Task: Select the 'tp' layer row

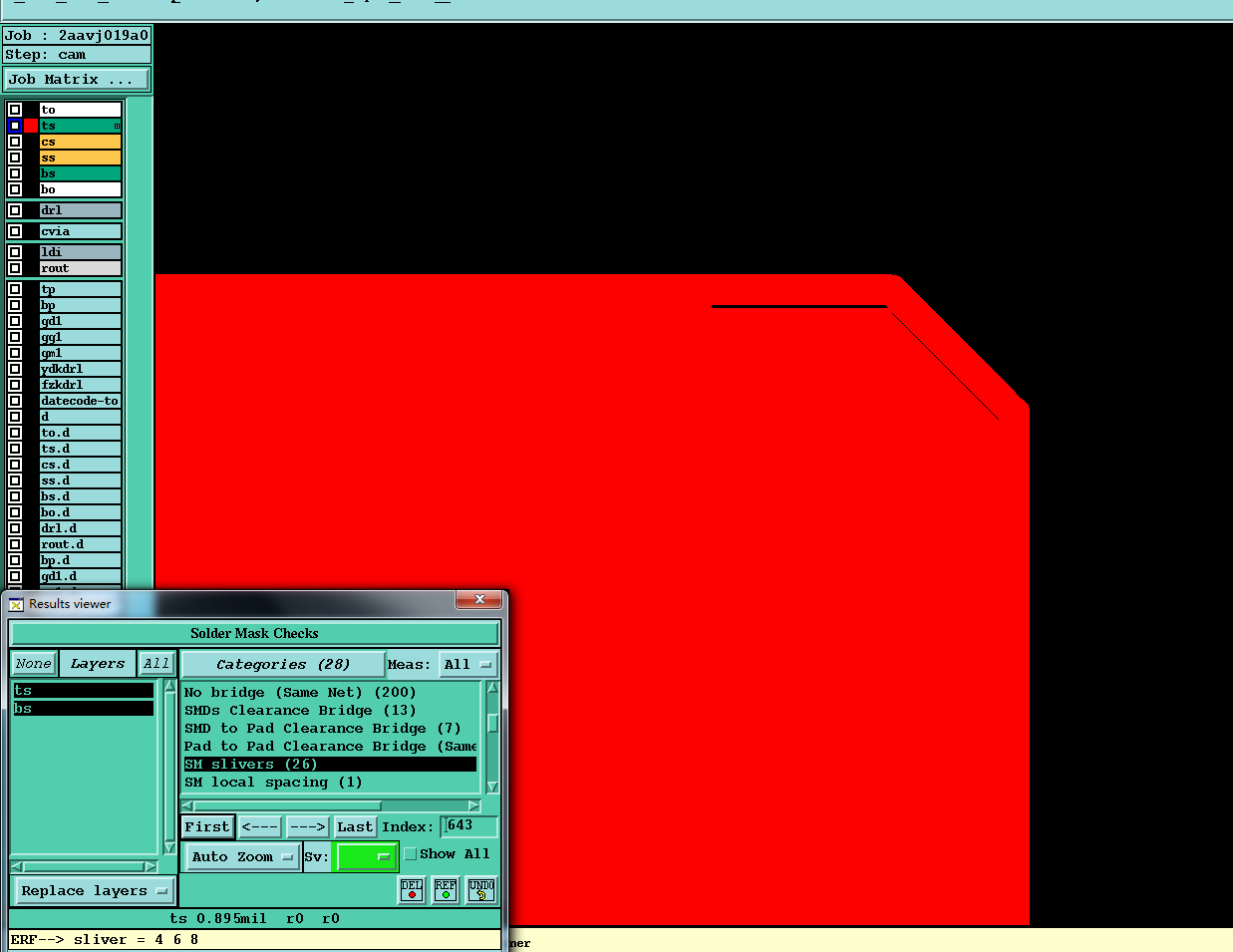Action: (80, 290)
